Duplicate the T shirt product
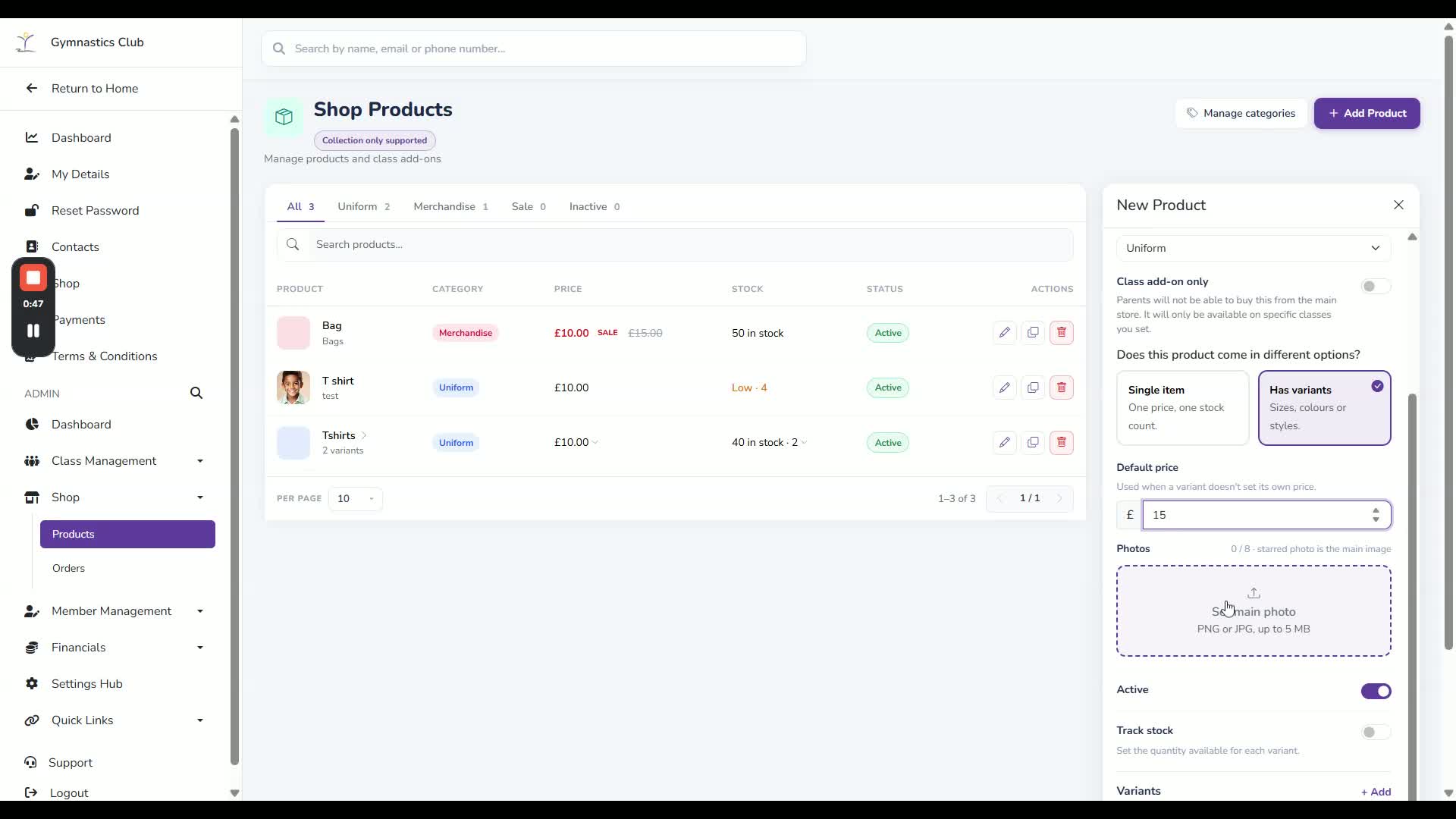This screenshot has width=1456, height=819. [1033, 388]
